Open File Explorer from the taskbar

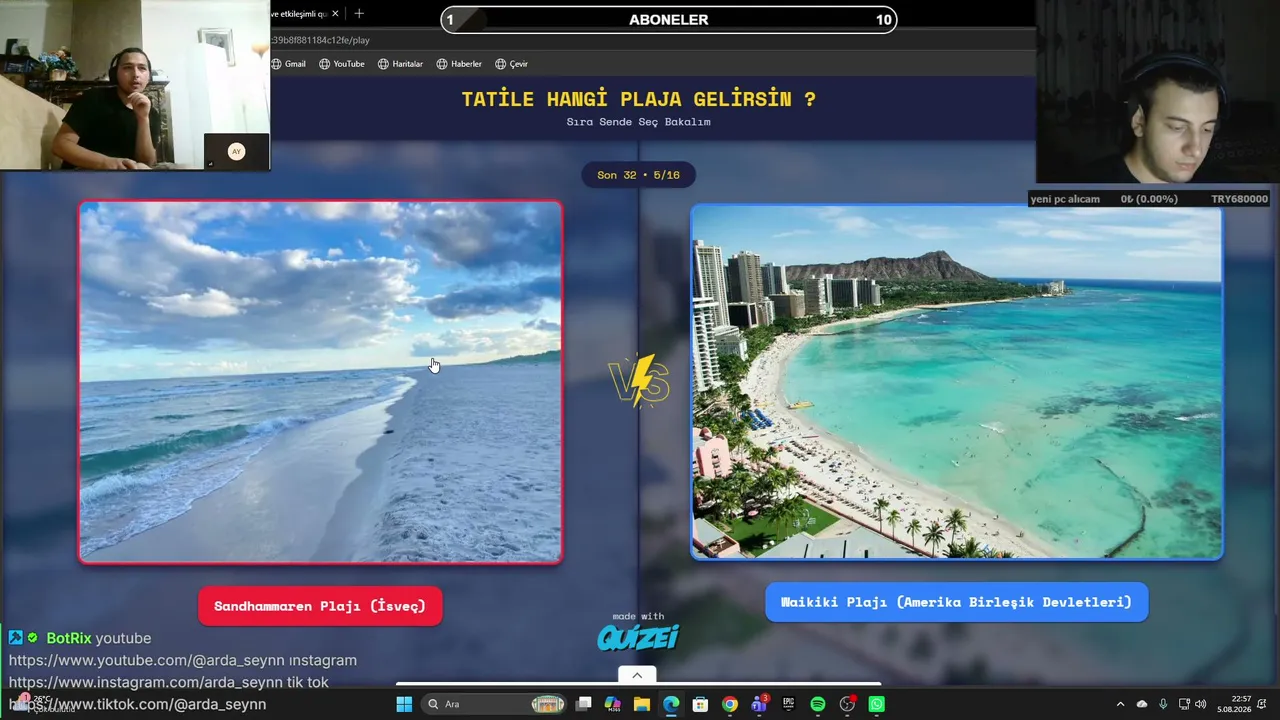pyautogui.click(x=642, y=704)
